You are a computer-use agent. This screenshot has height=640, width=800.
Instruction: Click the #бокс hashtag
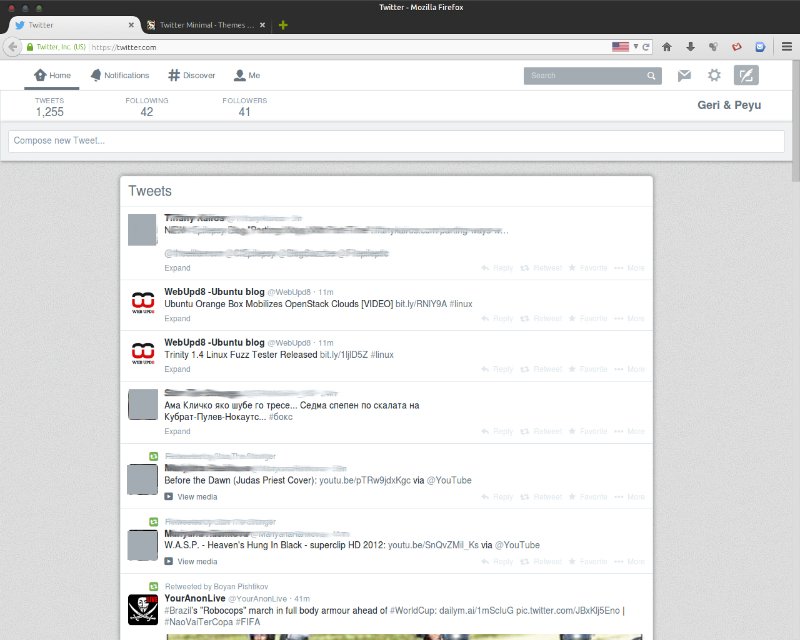pos(281,417)
